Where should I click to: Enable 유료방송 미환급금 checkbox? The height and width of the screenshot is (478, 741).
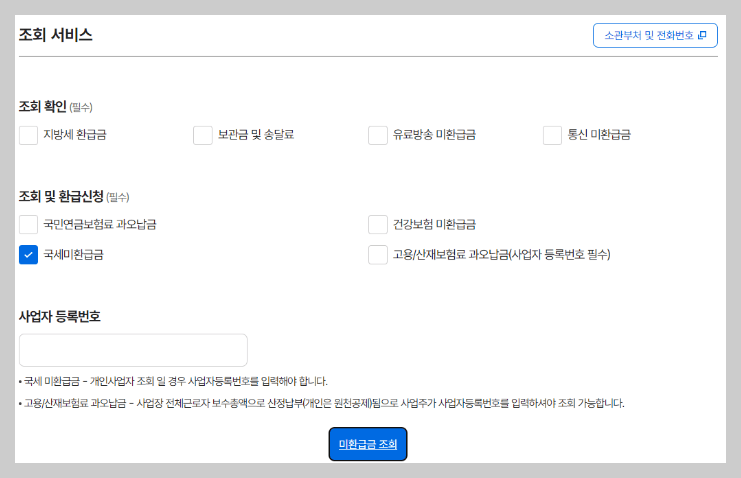pos(378,135)
